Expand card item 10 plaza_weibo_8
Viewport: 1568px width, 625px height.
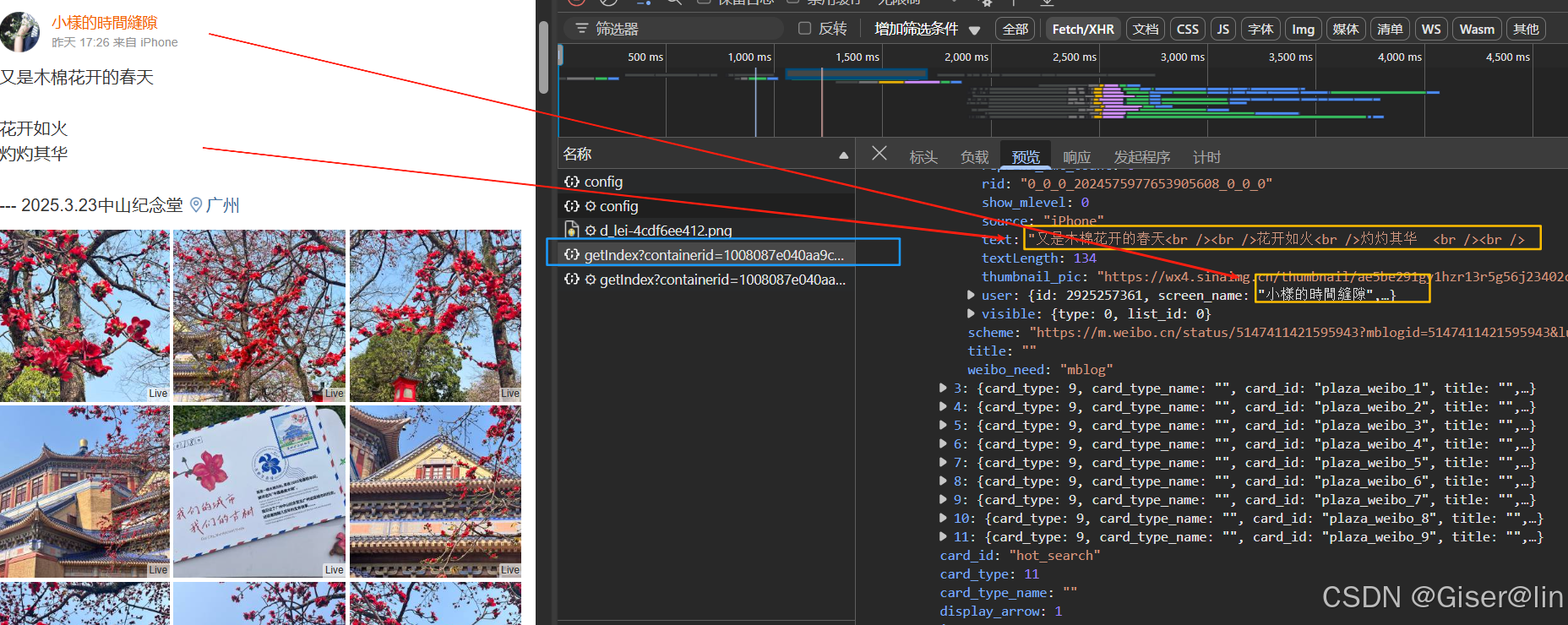(943, 518)
